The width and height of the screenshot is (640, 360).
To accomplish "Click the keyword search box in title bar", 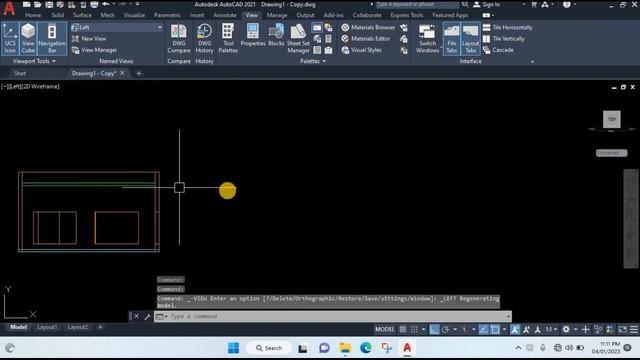I will pos(417,4).
